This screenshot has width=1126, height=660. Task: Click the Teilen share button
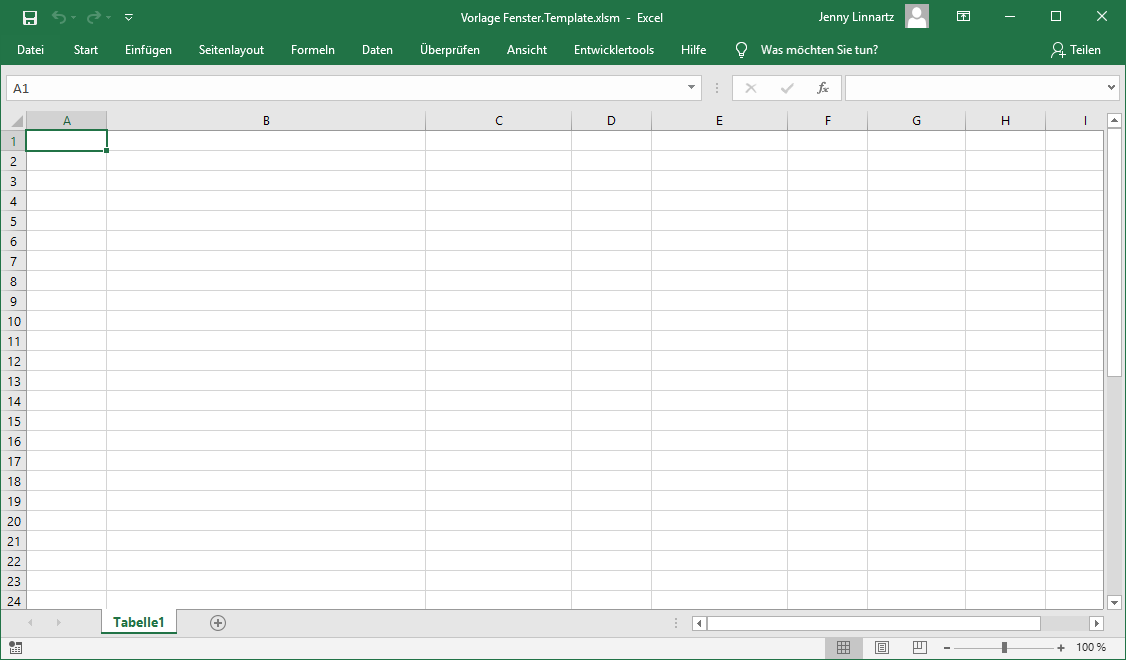[x=1075, y=50]
